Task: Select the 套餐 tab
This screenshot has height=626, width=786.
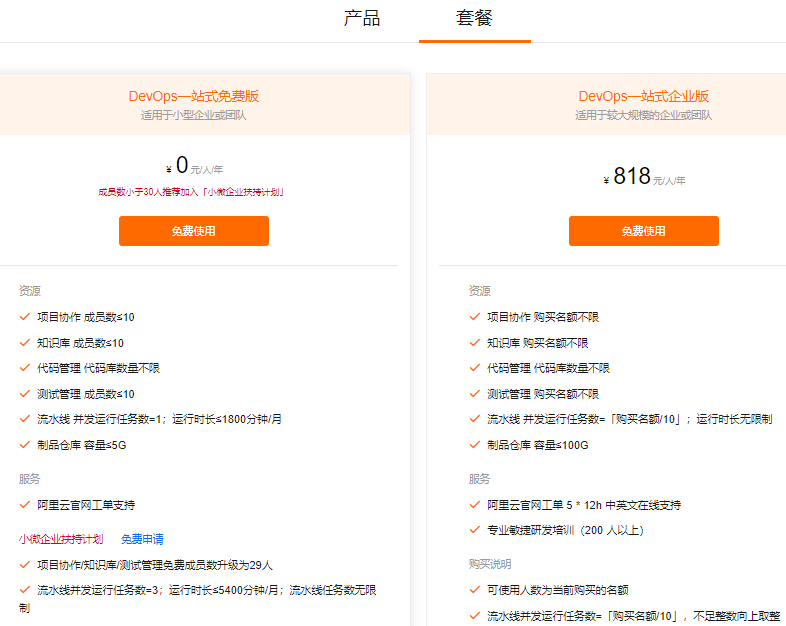Action: pyautogui.click(x=474, y=18)
